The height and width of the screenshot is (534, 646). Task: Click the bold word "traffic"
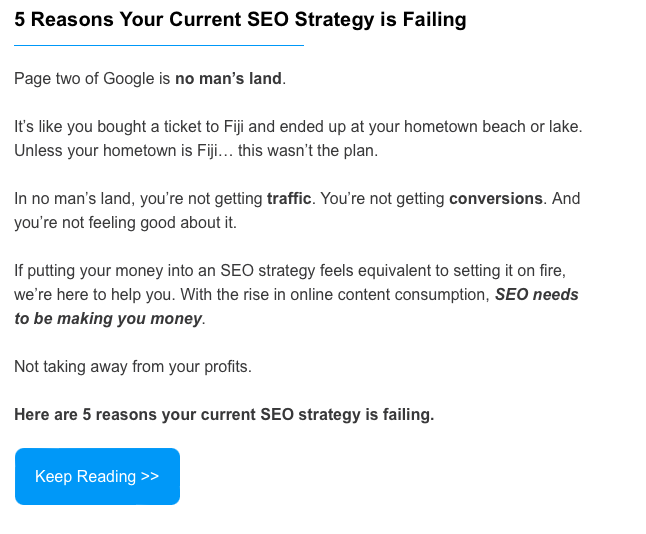289,198
